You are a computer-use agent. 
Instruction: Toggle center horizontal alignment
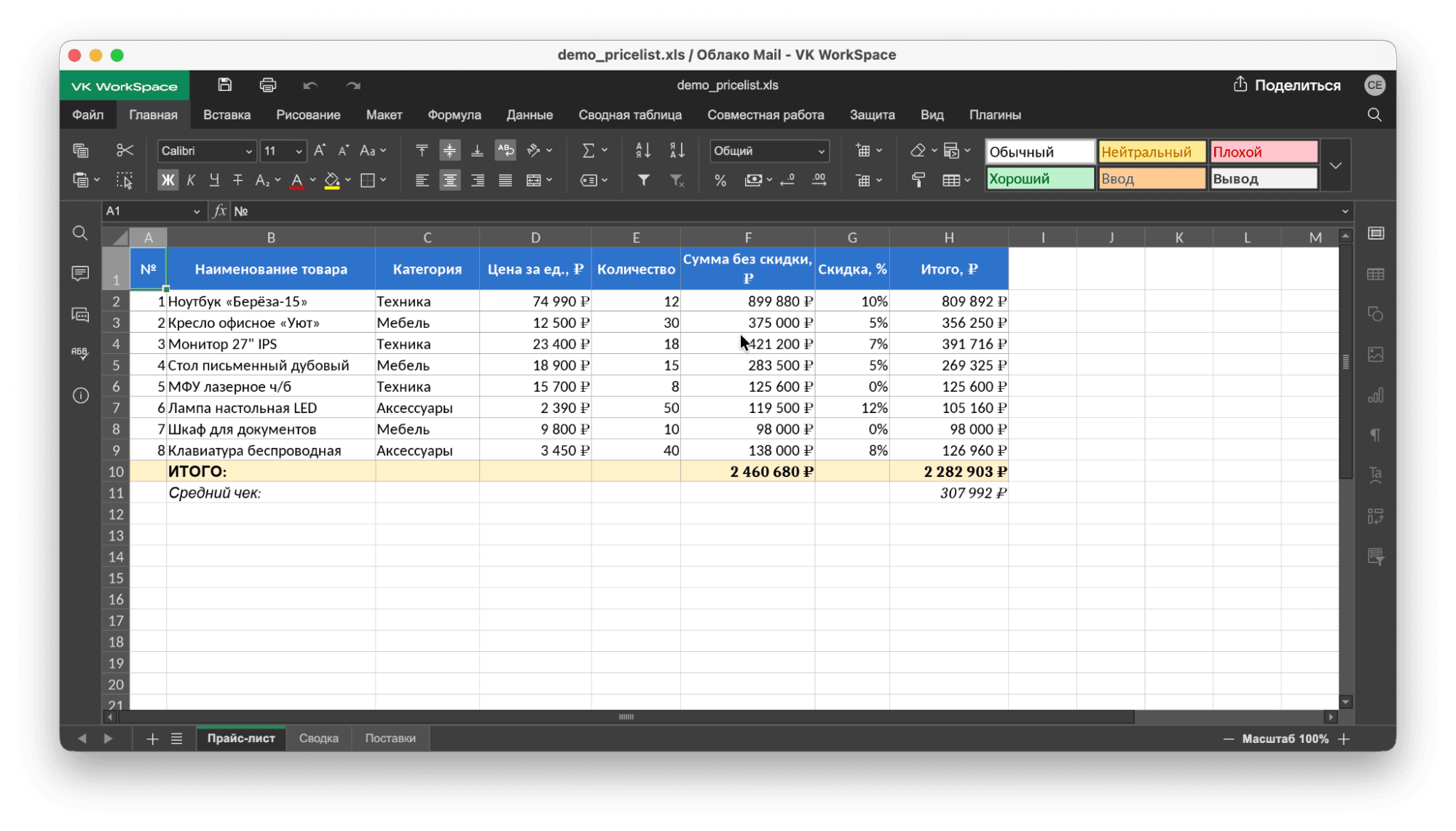click(x=449, y=180)
